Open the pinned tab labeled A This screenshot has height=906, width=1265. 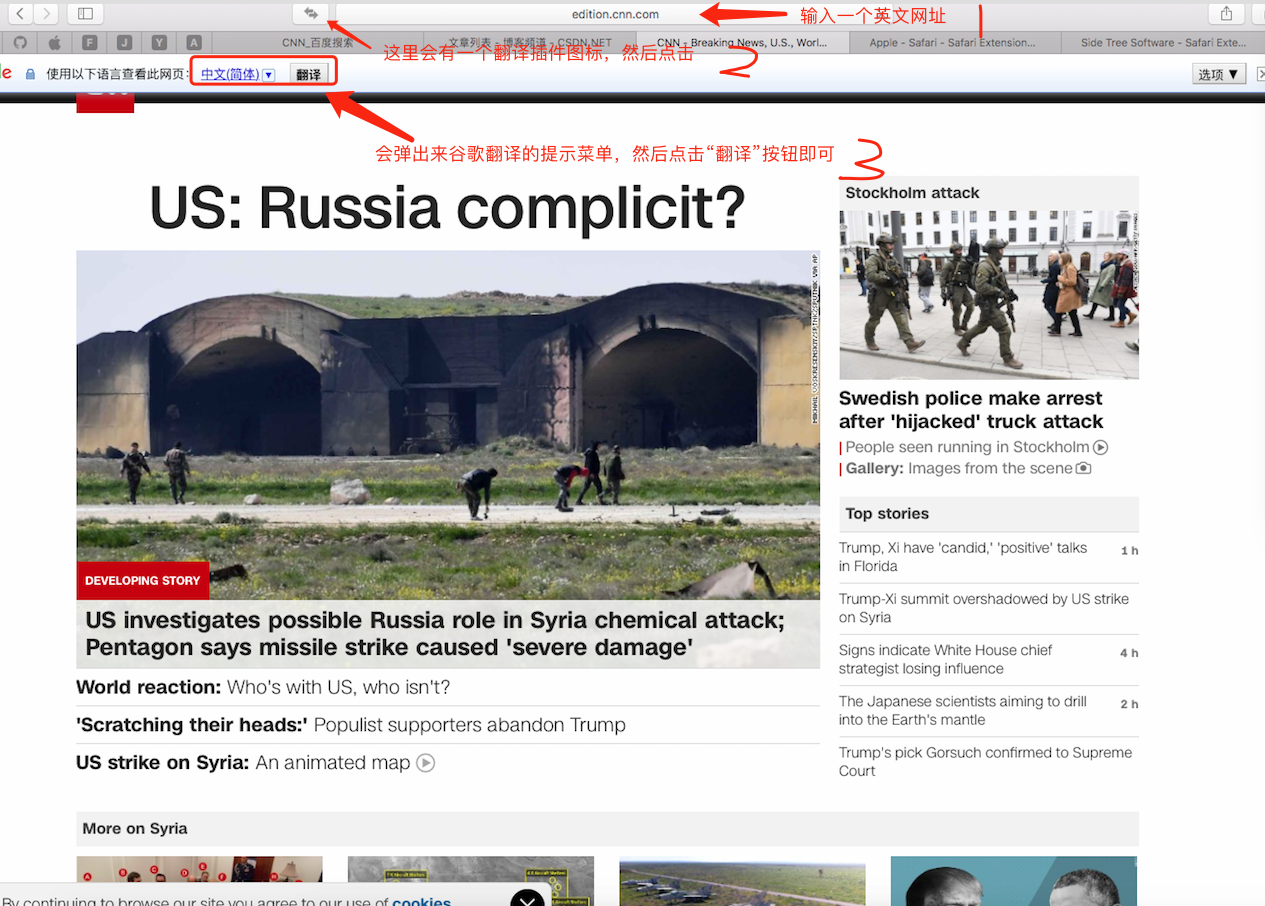[194, 42]
